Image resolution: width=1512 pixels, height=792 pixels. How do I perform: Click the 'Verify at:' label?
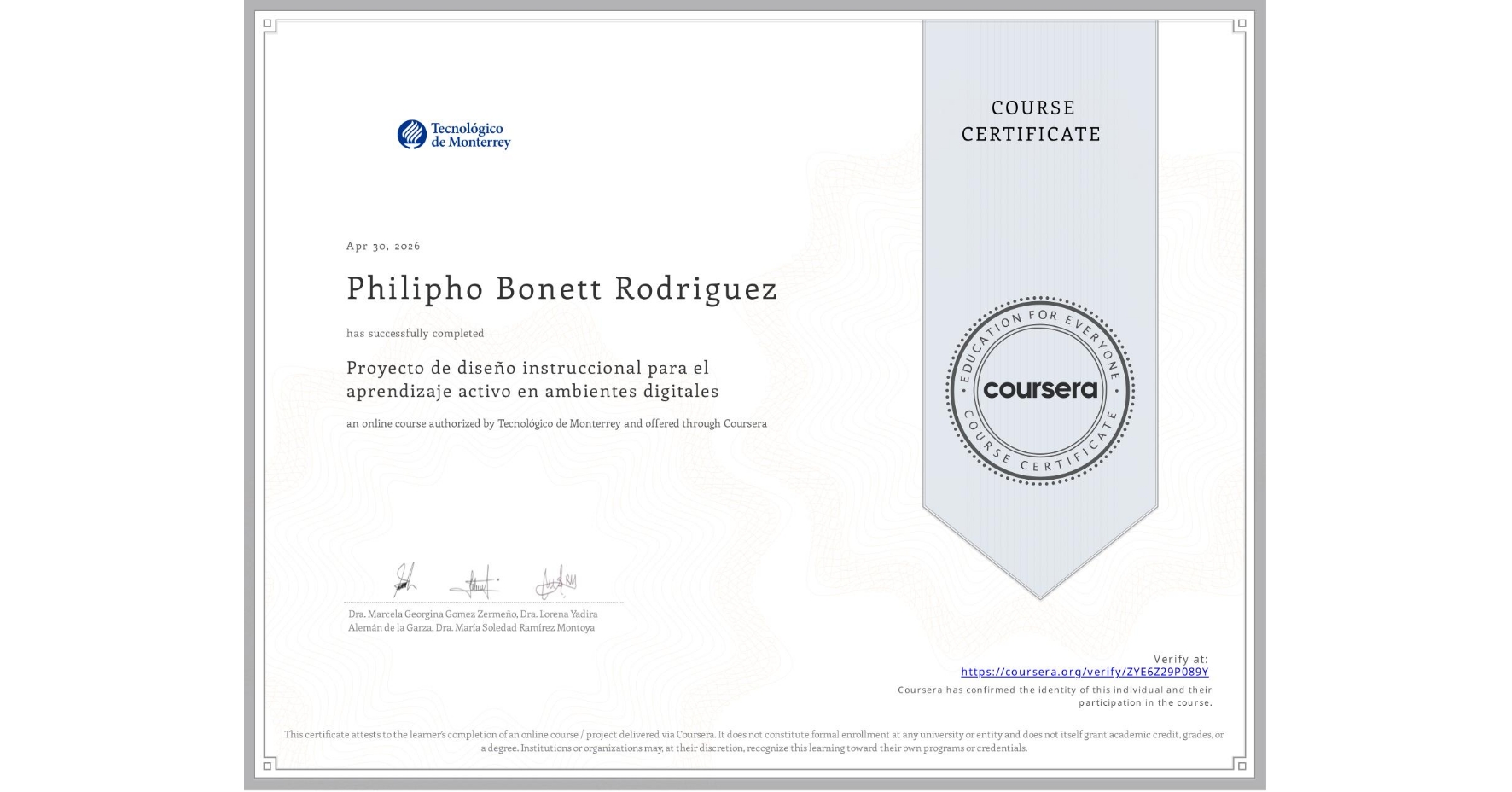(1181, 659)
